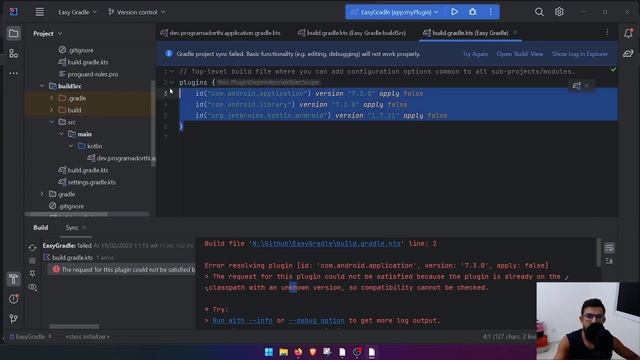Image resolution: width=640 pixels, height=360 pixels.
Task: Open the Notifications bell icon
Action: tap(628, 33)
